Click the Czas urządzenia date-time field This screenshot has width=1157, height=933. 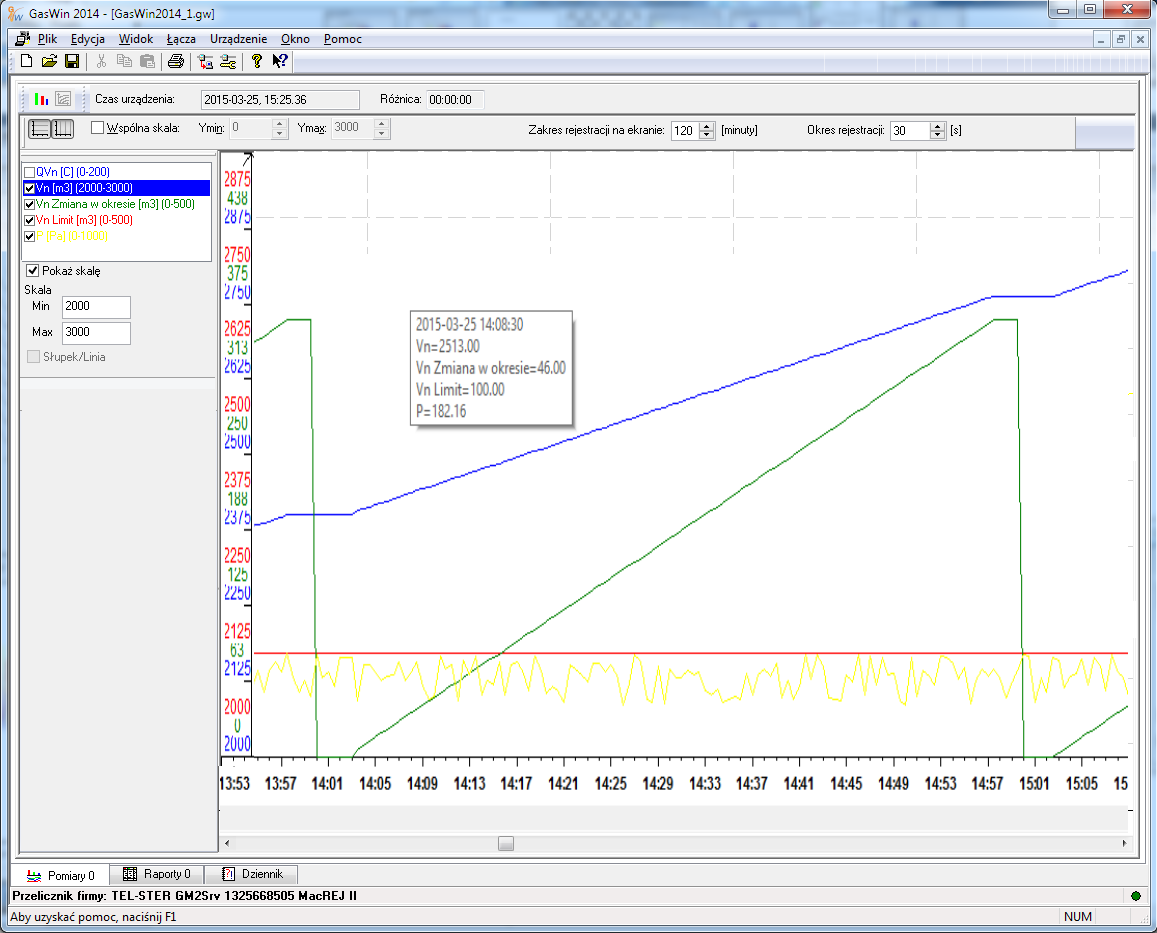pos(280,100)
